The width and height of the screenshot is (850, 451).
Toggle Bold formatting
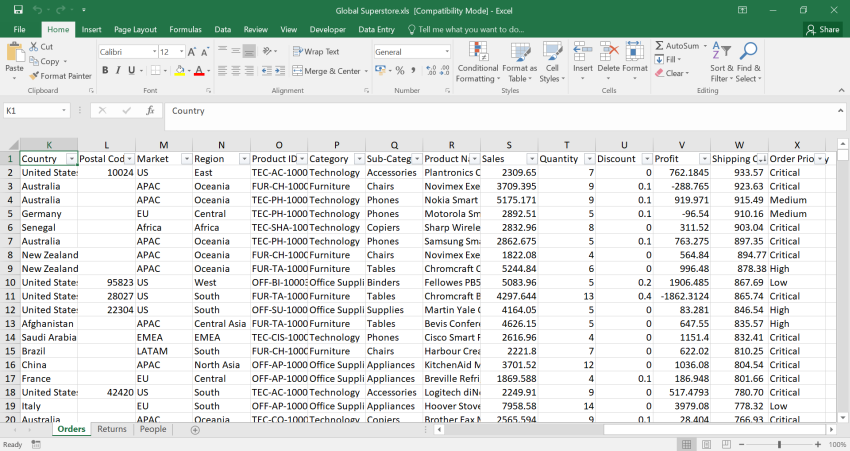pos(105,71)
